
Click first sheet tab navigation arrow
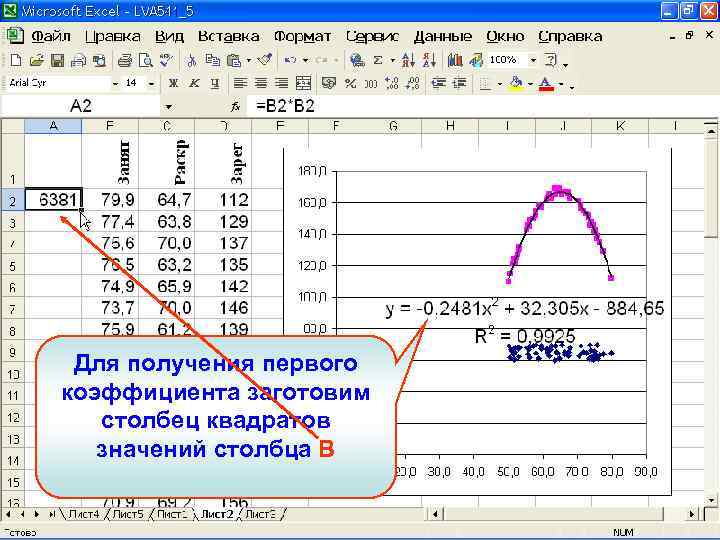click(x=8, y=514)
